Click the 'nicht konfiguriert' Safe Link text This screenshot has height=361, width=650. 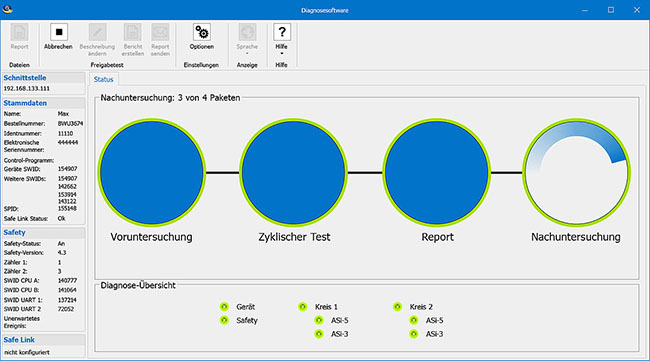(x=27, y=352)
